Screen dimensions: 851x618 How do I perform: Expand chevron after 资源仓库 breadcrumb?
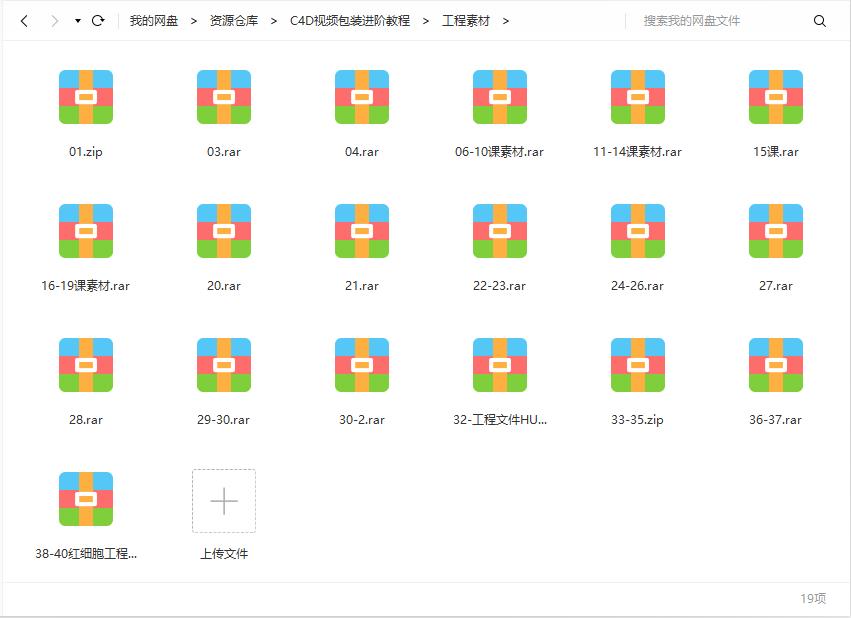pos(274,21)
